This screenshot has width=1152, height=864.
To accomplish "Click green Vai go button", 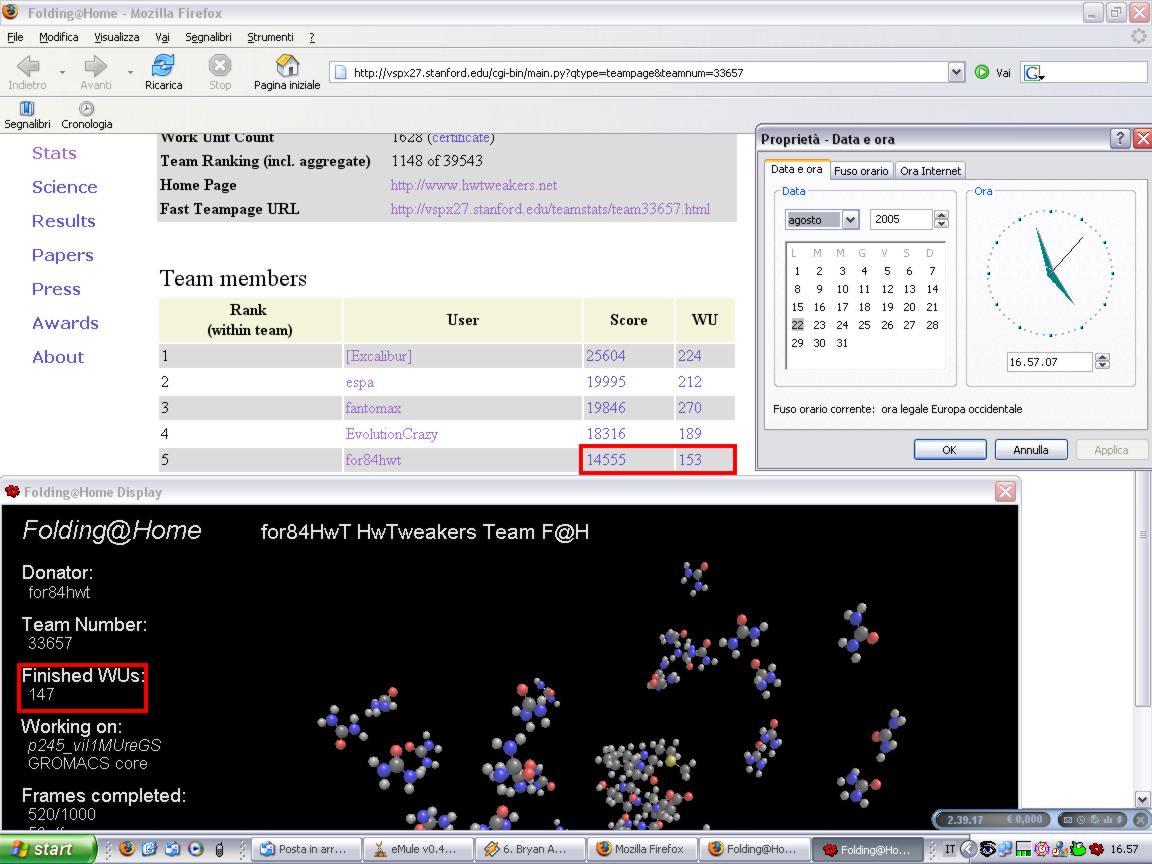I will (982, 72).
